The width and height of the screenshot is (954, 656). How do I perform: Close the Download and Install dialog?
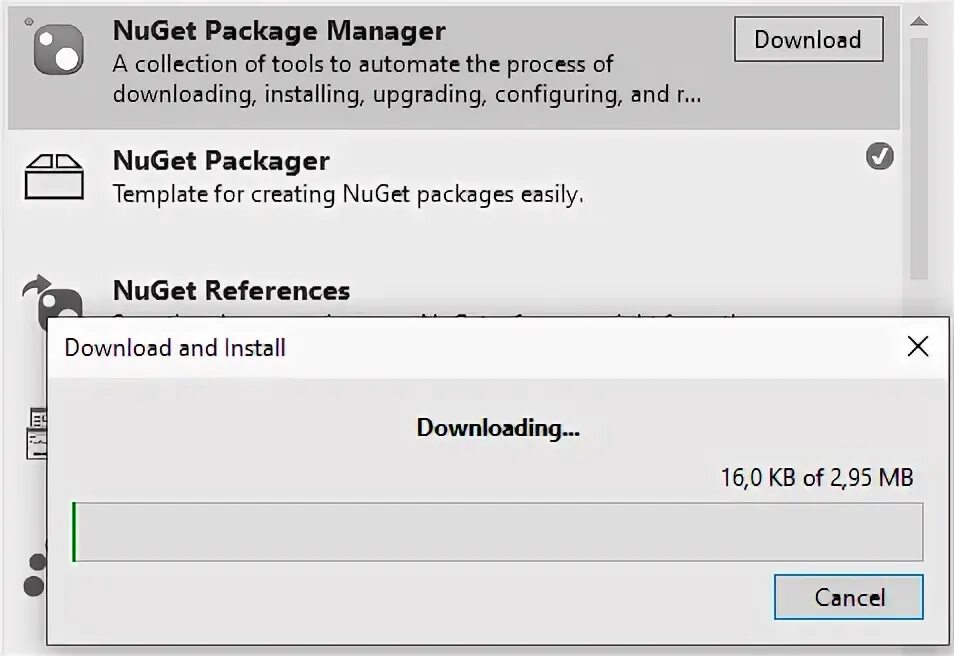917,347
